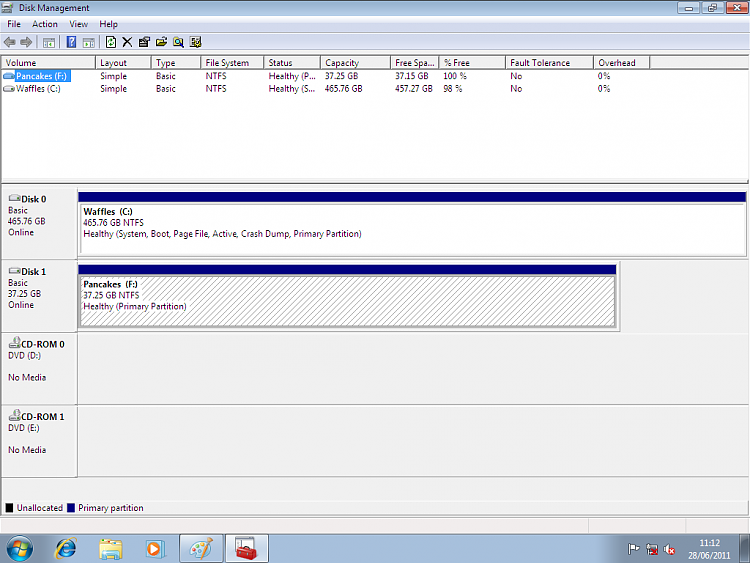Click the toolbox taskbar icon
750x563 pixels.
(x=246, y=549)
